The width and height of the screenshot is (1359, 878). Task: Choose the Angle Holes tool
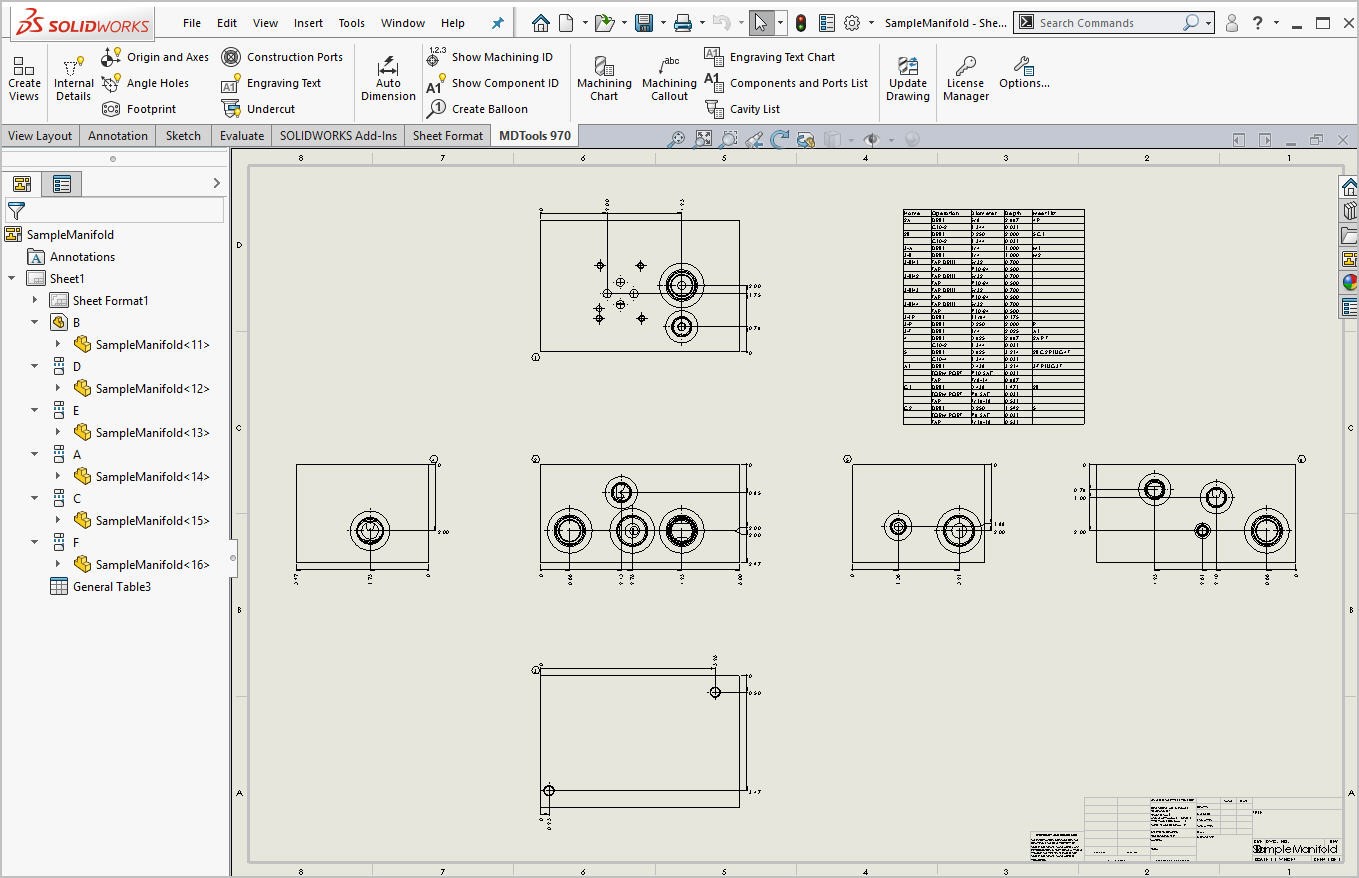[x=145, y=83]
